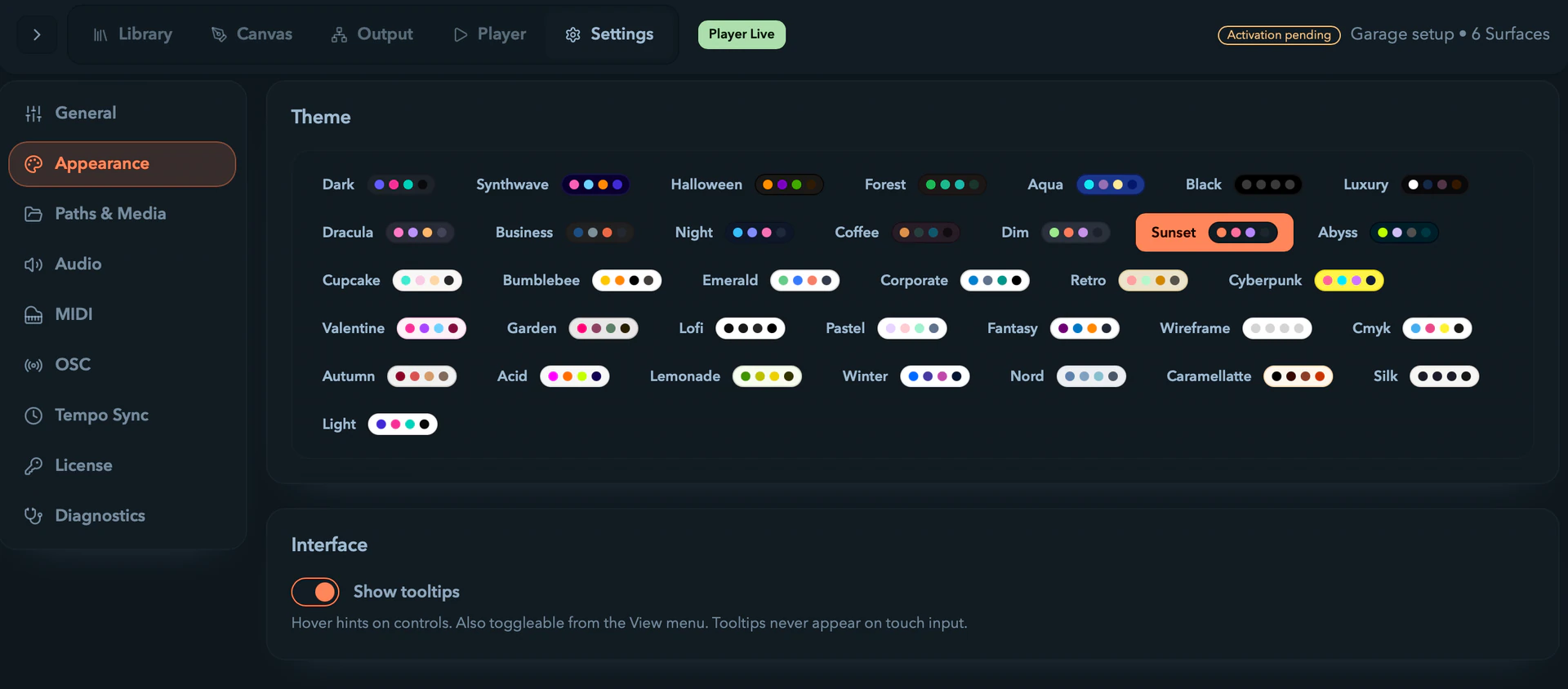The width and height of the screenshot is (1568, 689).
Task: Choose the Luxury theme
Action: click(1405, 184)
